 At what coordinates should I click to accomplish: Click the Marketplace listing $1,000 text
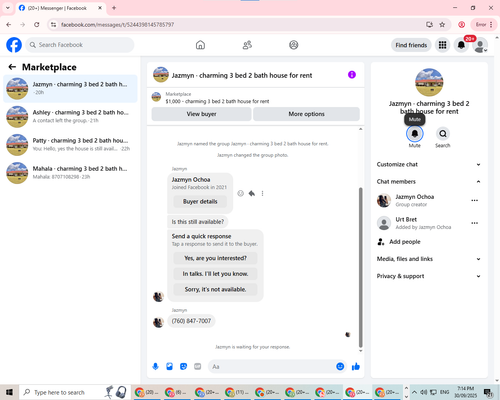[217, 101]
